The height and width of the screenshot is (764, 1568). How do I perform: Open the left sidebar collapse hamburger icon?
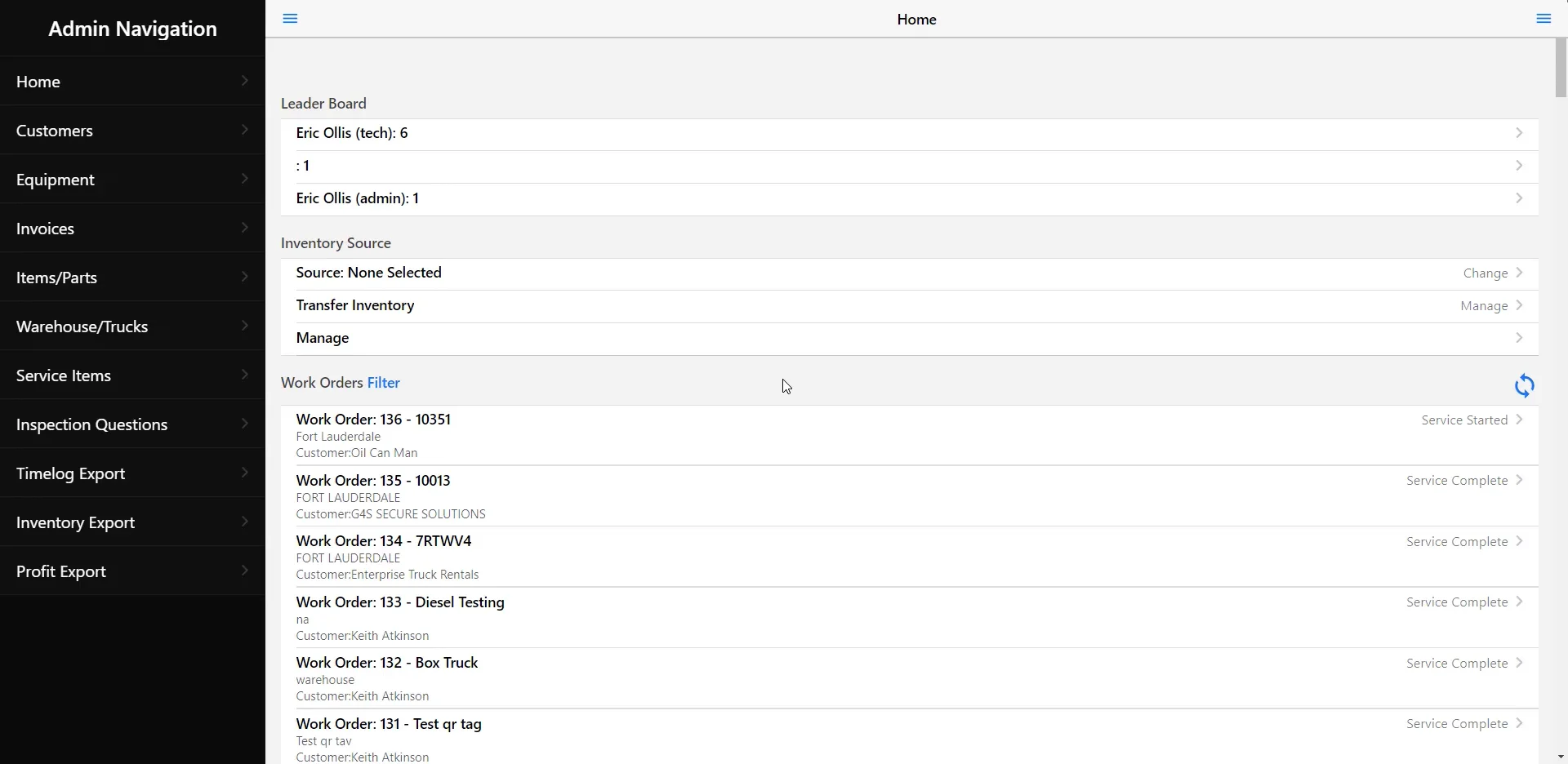(290, 19)
